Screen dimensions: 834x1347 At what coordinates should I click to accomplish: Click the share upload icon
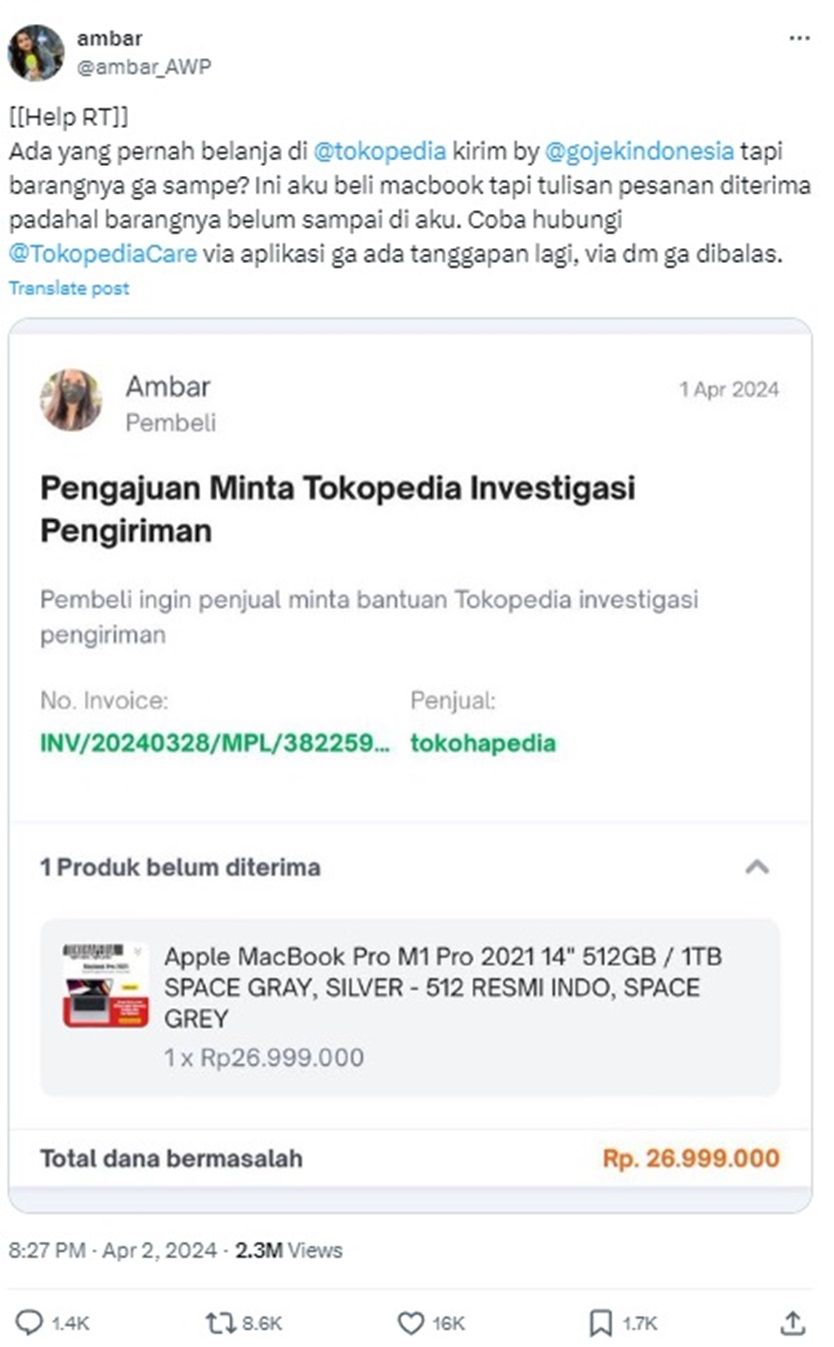(x=792, y=1323)
